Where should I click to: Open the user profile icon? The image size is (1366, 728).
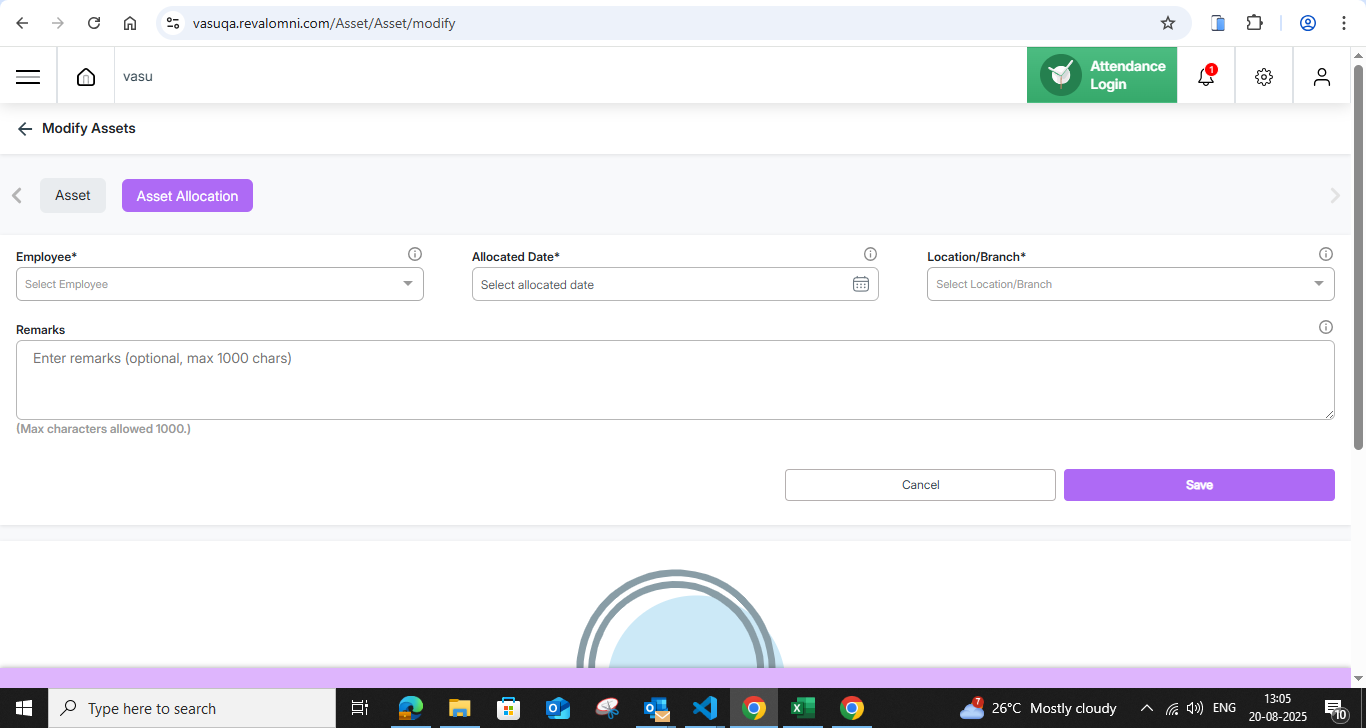[x=1322, y=77]
